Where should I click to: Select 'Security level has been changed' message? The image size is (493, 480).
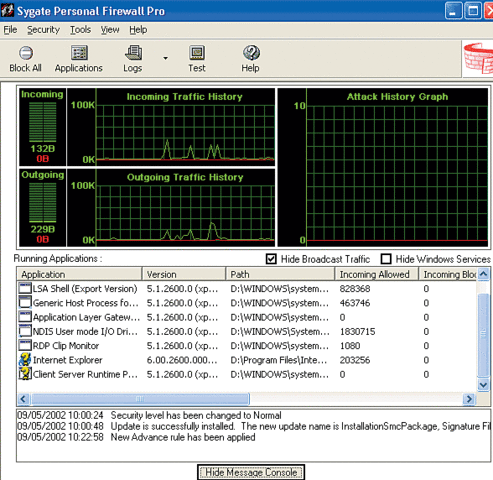coord(196,415)
